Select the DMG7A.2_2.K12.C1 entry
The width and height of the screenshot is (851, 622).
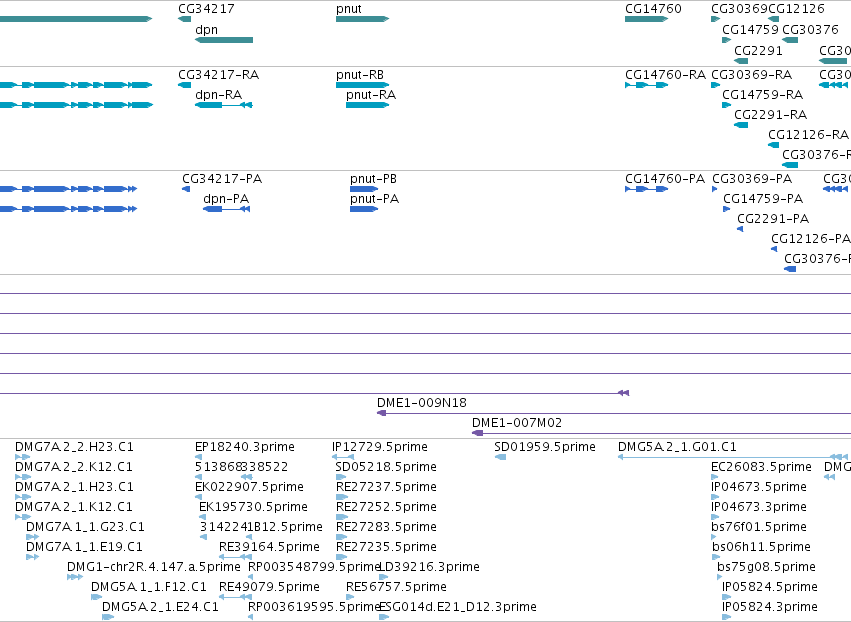(x=23, y=477)
